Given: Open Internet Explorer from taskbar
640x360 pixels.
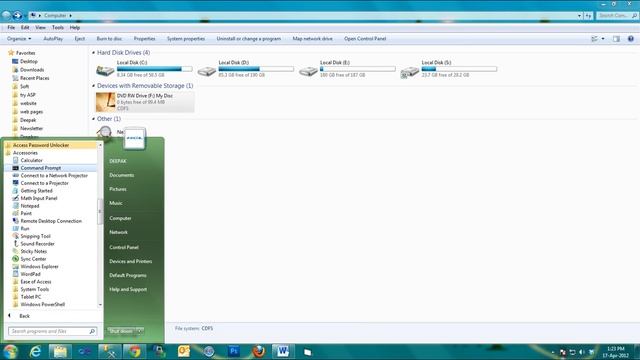Looking at the screenshot, I should coord(36,351).
